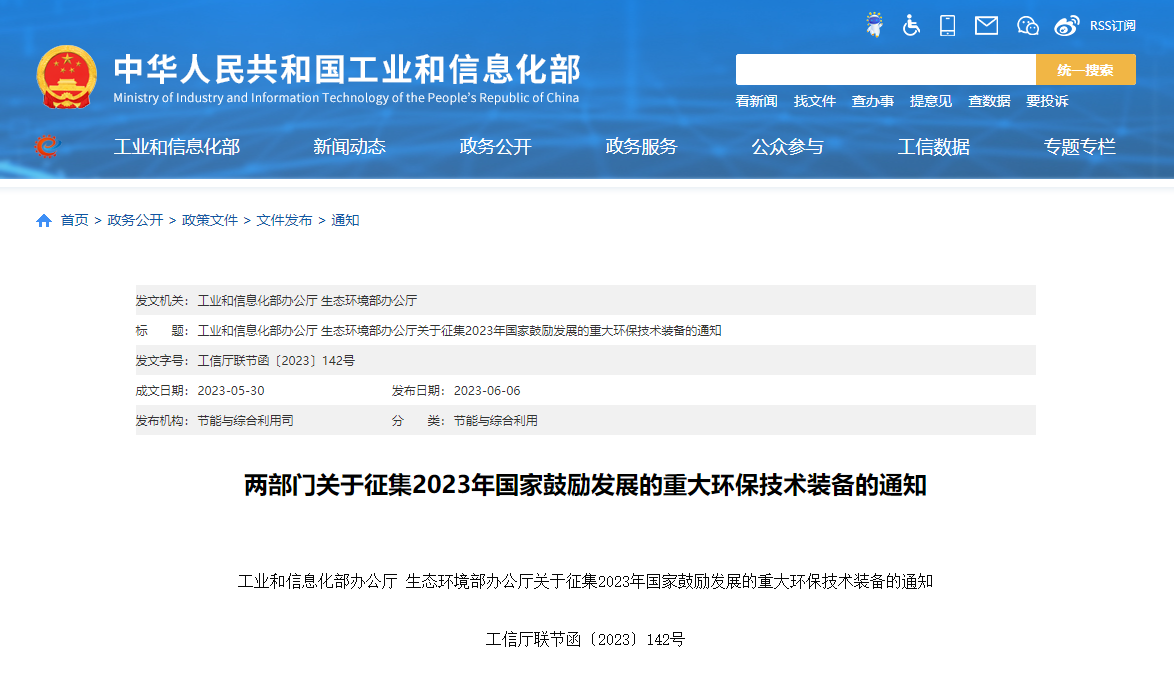
Task: Click the 要投诉 quick link
Action: [x=1047, y=101]
